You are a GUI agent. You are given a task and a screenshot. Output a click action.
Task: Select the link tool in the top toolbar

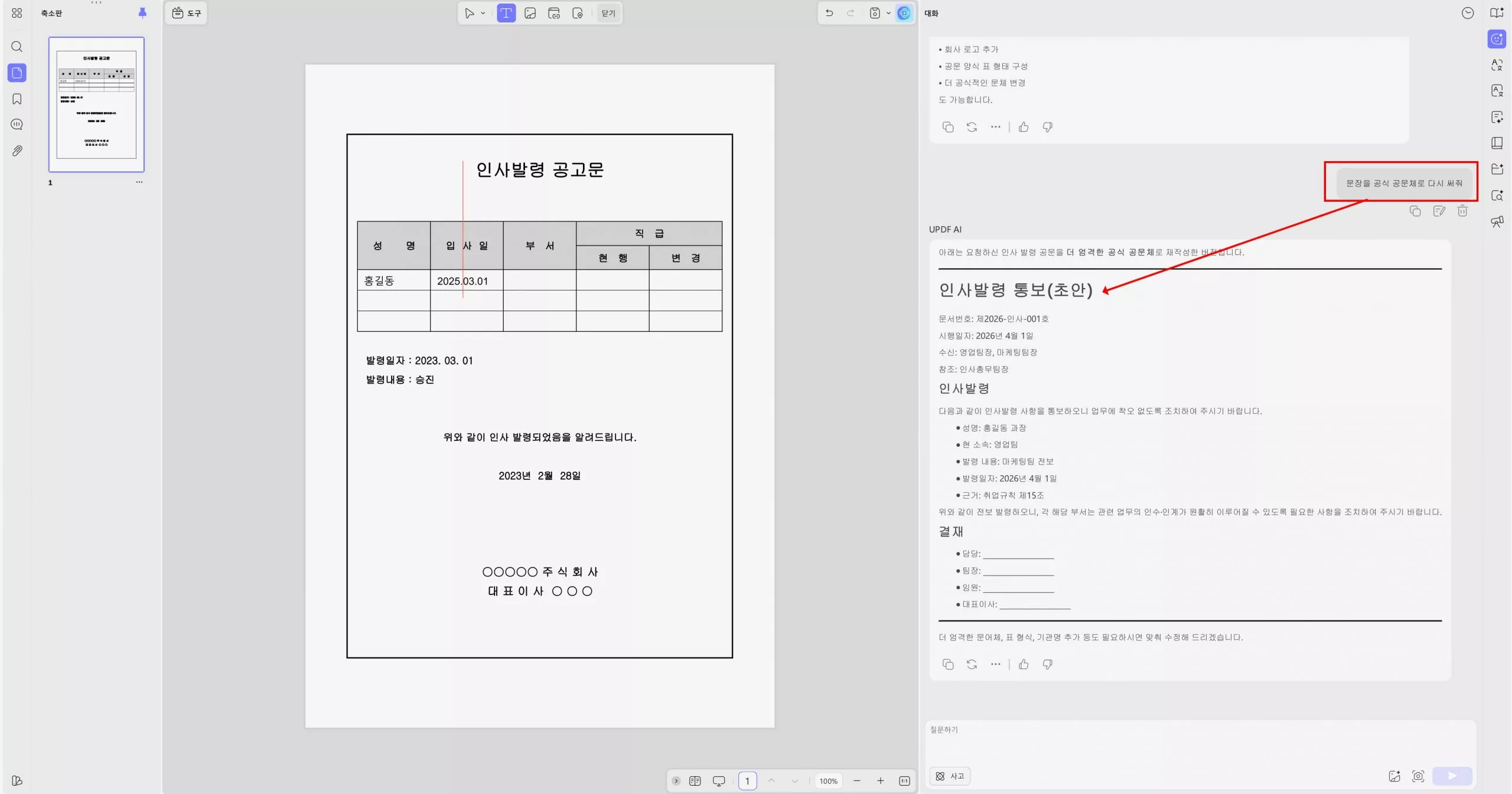point(554,13)
